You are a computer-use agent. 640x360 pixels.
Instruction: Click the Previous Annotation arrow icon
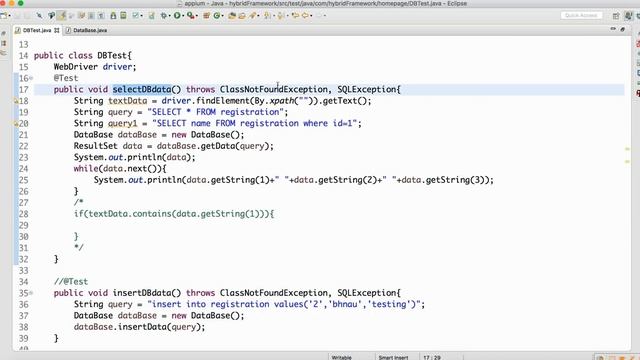coord(281,16)
